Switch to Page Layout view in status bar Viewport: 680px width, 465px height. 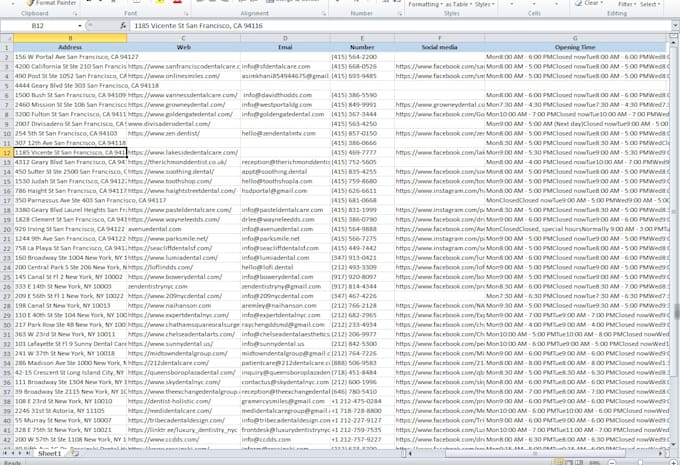pyautogui.click(x=570, y=462)
